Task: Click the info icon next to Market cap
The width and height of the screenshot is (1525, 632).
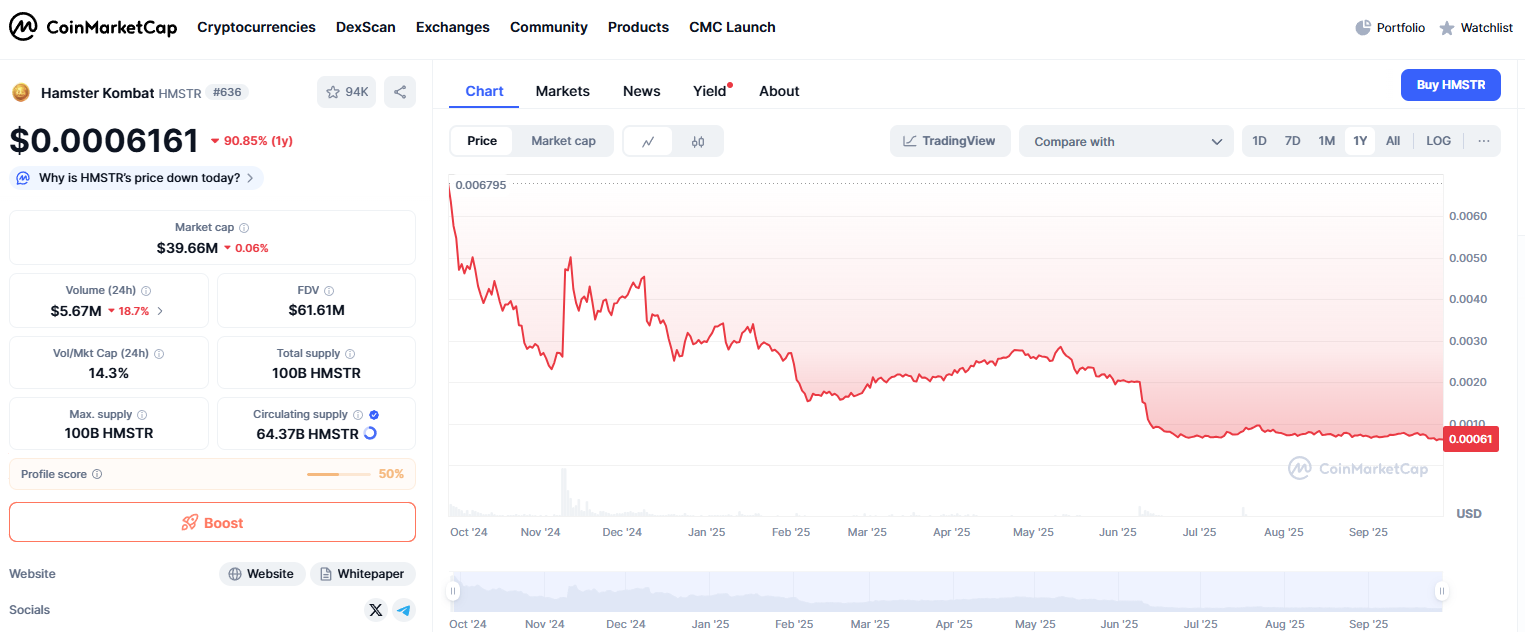Action: click(x=244, y=228)
